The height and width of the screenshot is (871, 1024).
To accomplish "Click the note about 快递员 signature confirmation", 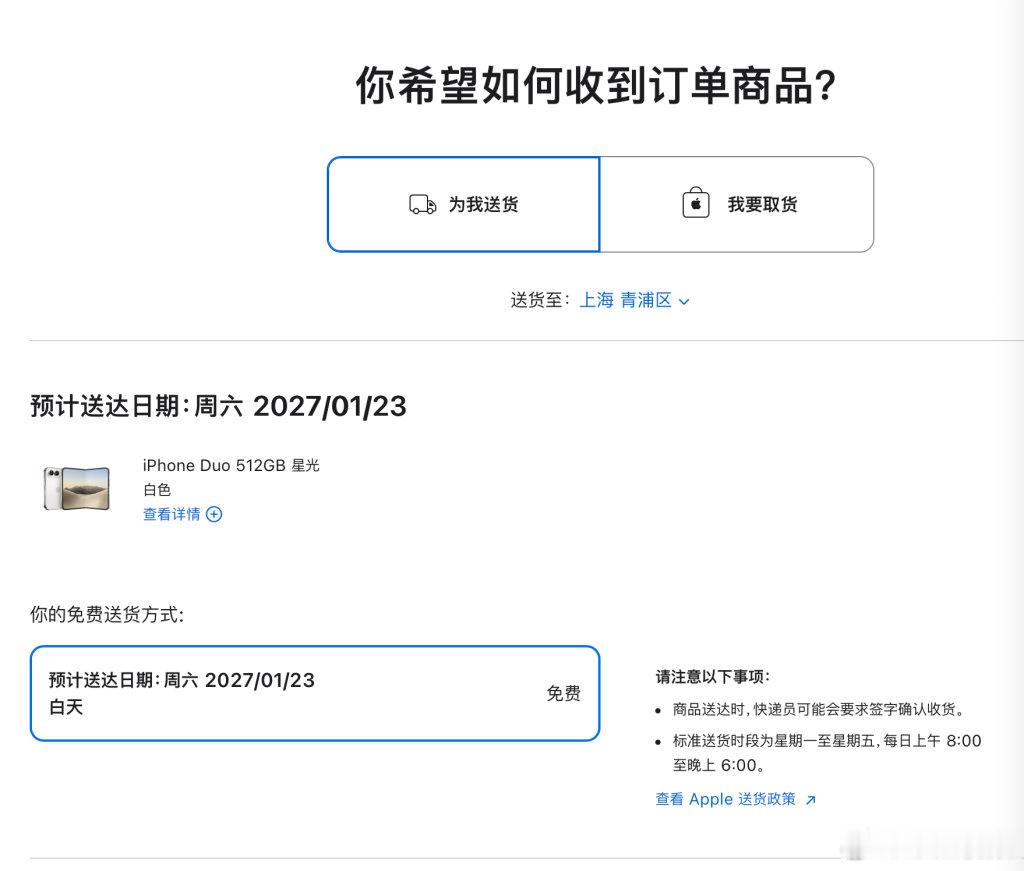I will (819, 709).
